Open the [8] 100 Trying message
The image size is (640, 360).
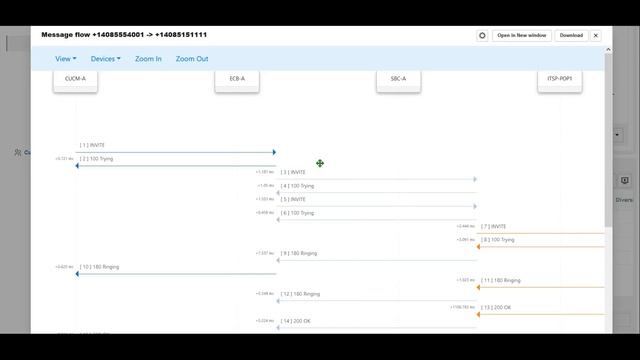[498, 240]
